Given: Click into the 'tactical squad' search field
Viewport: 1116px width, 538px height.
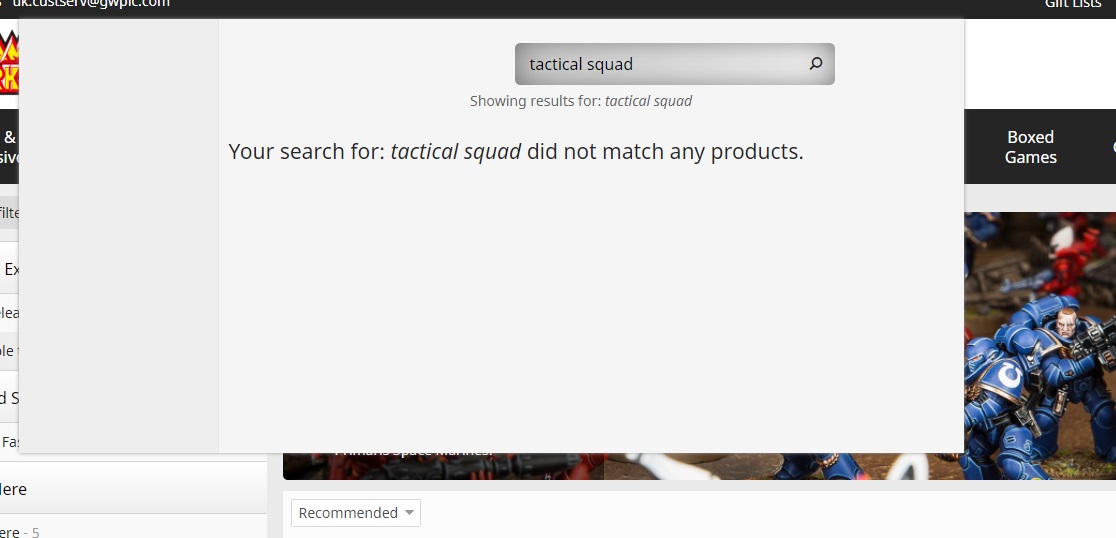Looking at the screenshot, I should coord(660,64).
